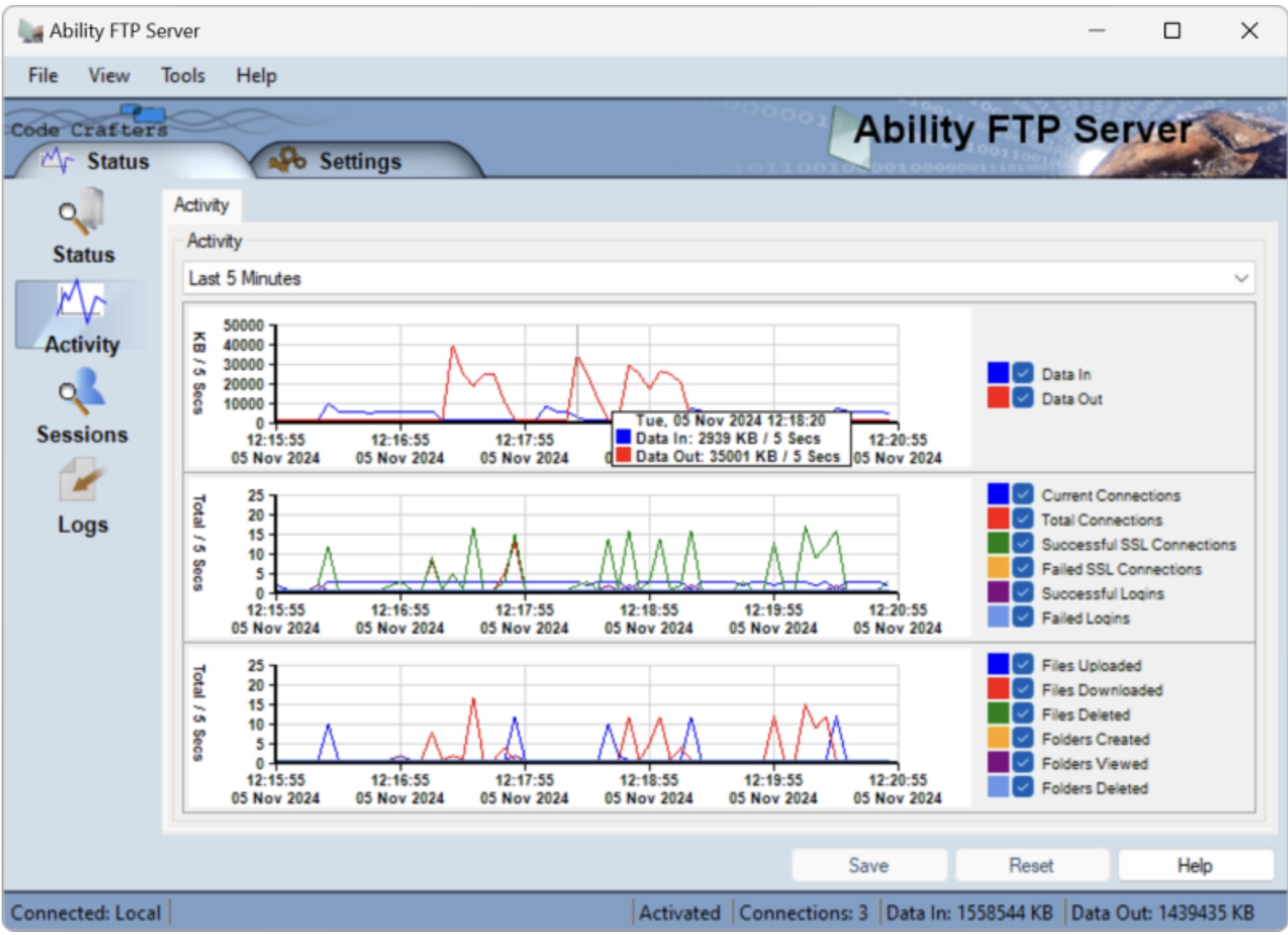Screen dimensions: 1288x935
Task: Select the Activity sub-tab
Action: point(201,205)
